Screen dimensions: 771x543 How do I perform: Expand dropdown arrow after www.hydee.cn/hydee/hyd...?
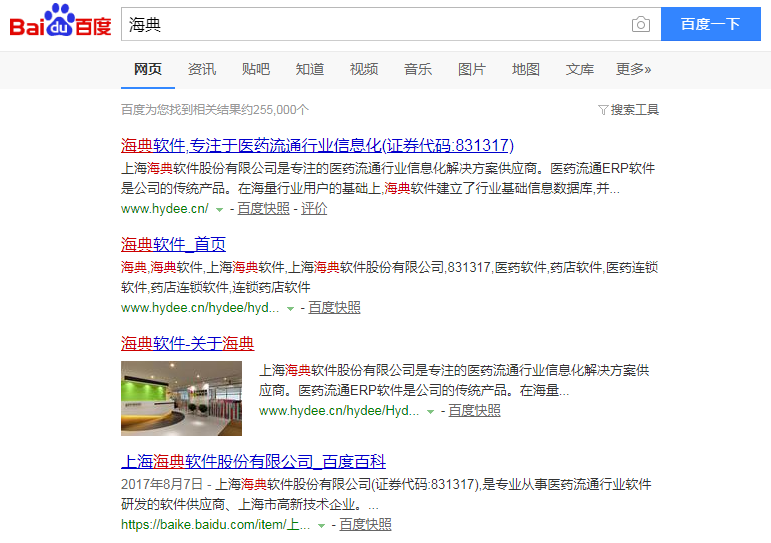point(290,309)
